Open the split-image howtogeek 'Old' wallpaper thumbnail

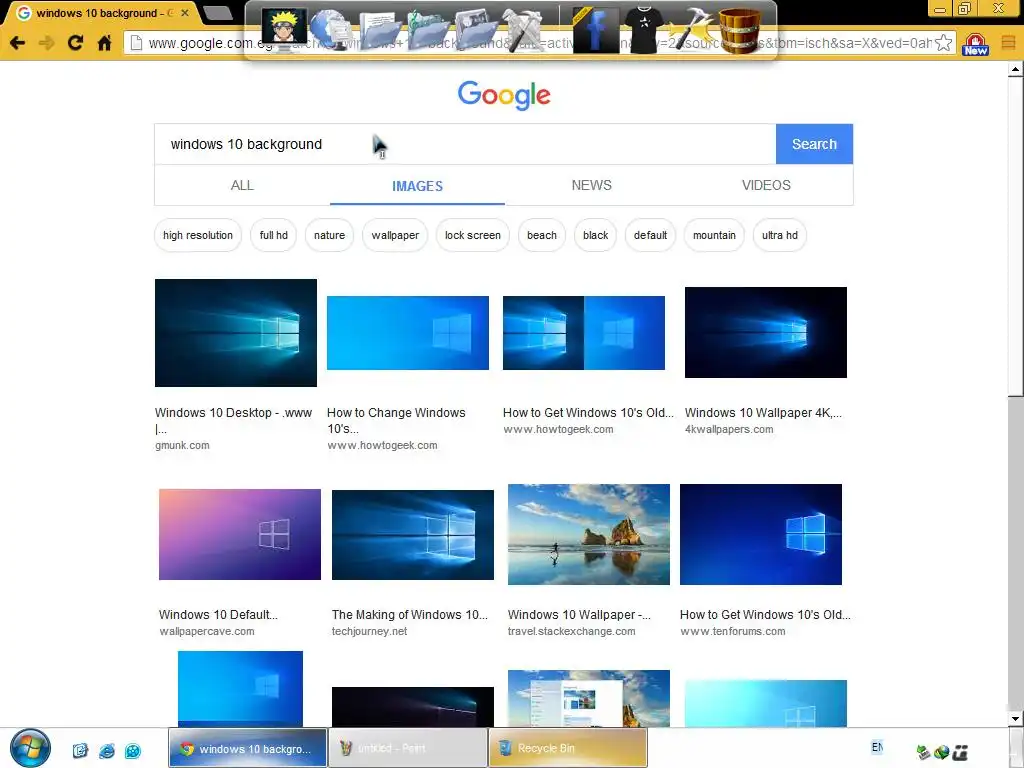pyautogui.click(x=584, y=333)
